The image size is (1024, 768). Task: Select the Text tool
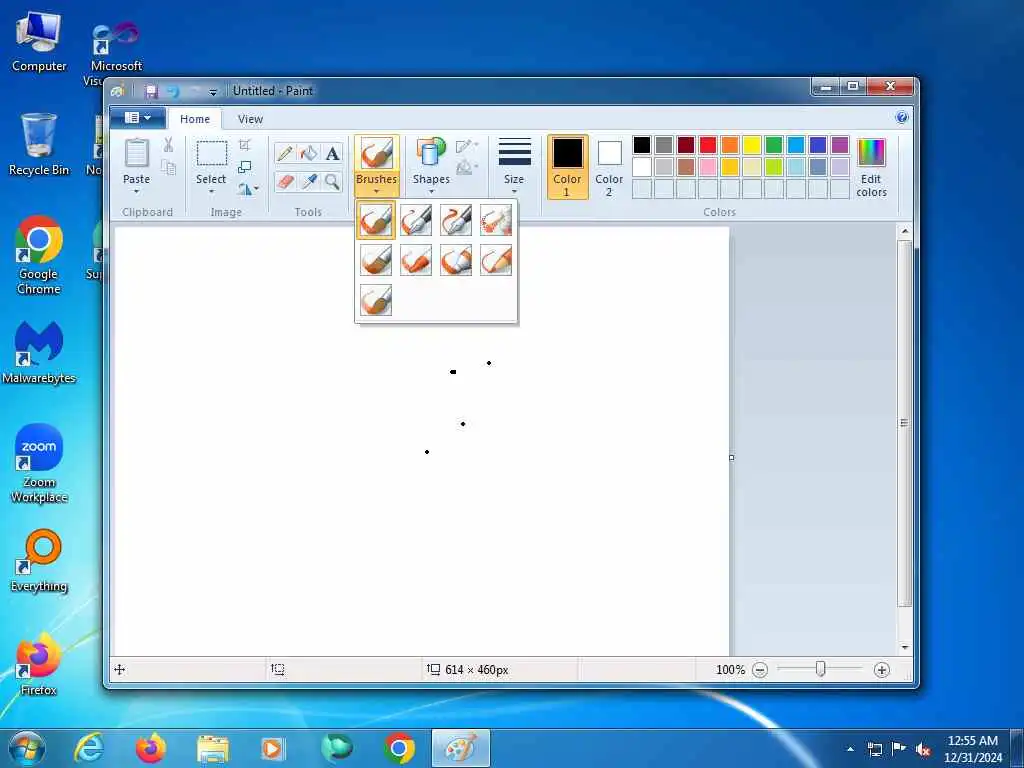(332, 153)
